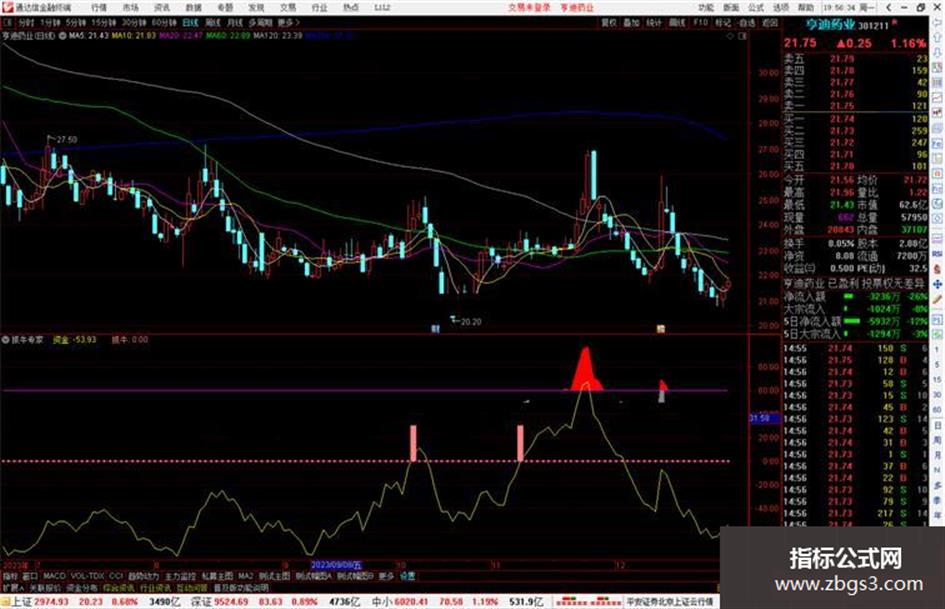The width and height of the screenshot is (945, 609).
Task: Open the 公式 menu
Action: 756,8
